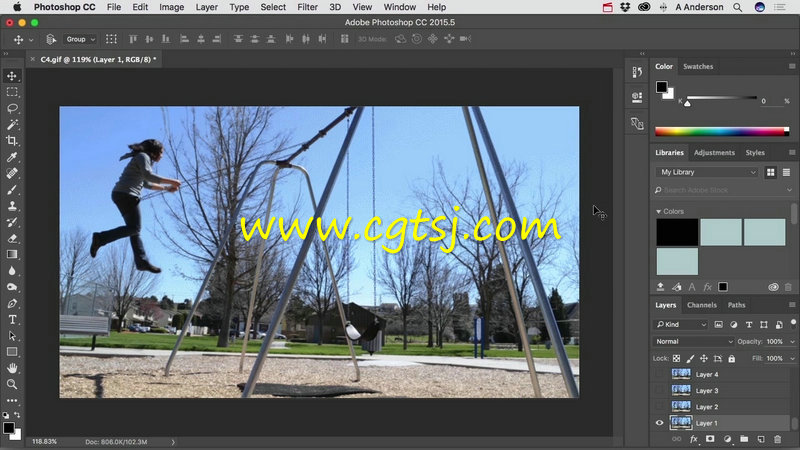
Task: Click the delete layer trash icon
Action: point(777,439)
